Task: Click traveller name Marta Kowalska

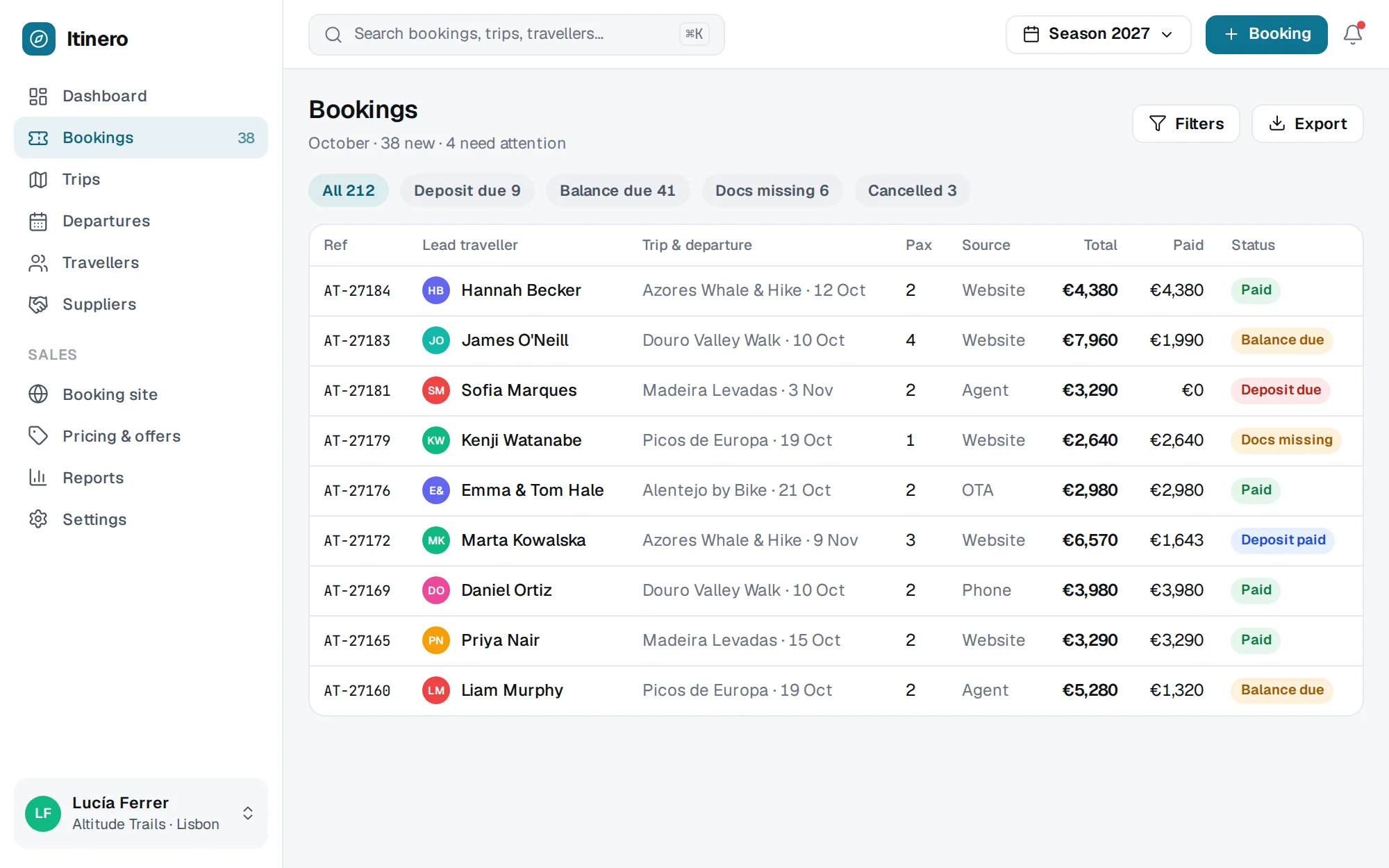Action: coord(523,540)
